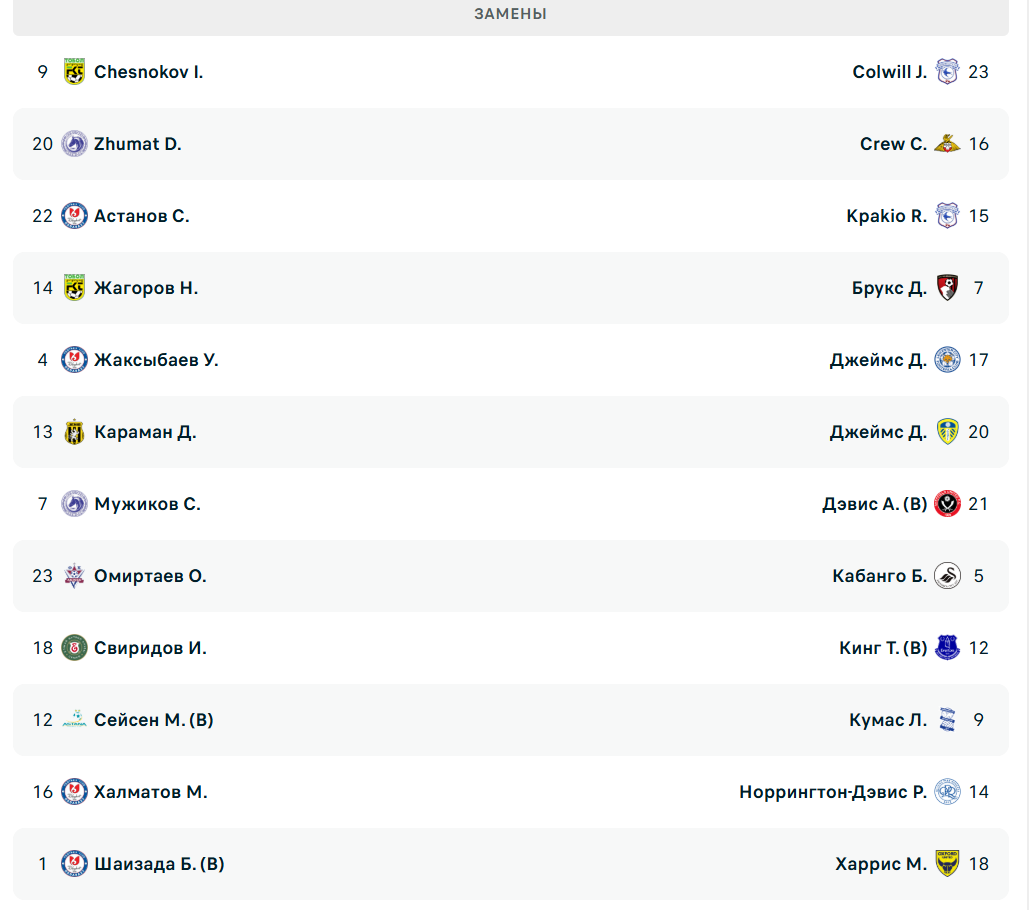Viewport: 1029px width, 910px height.
Task: Click the Leeds crest beside Джеймс Д. 20
Action: pos(947,432)
